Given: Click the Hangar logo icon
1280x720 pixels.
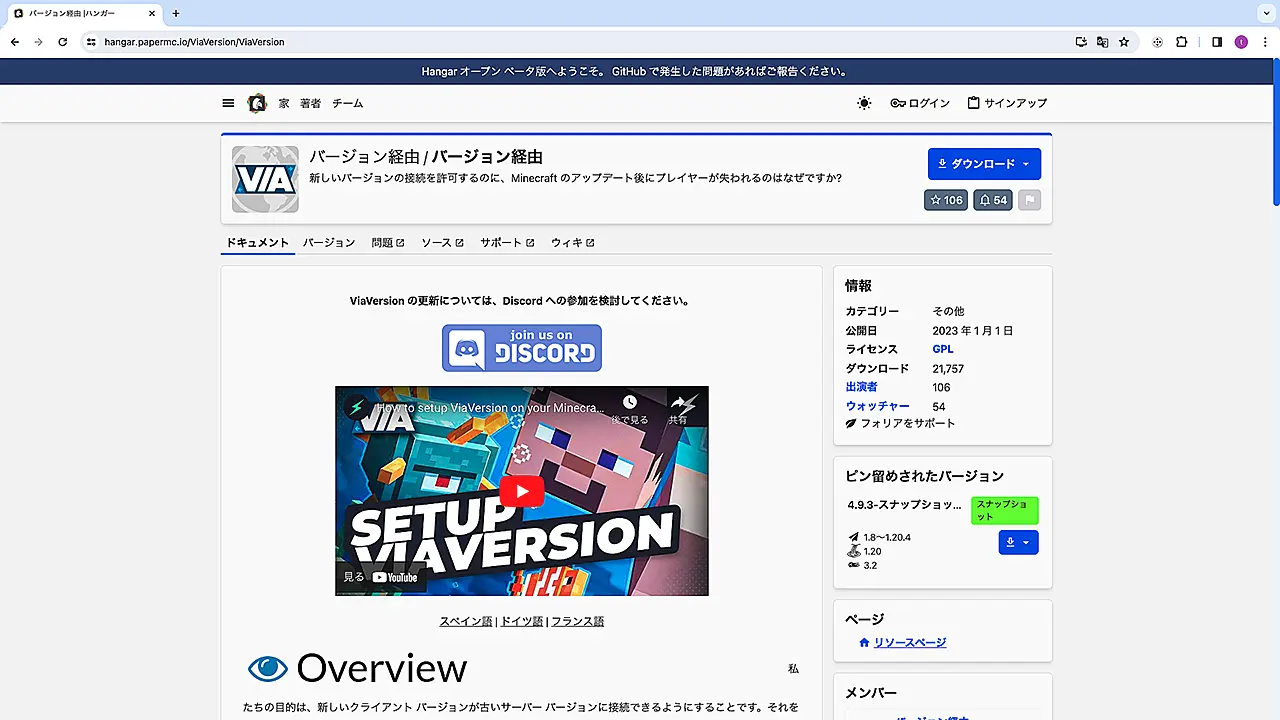Looking at the screenshot, I should pyautogui.click(x=257, y=103).
